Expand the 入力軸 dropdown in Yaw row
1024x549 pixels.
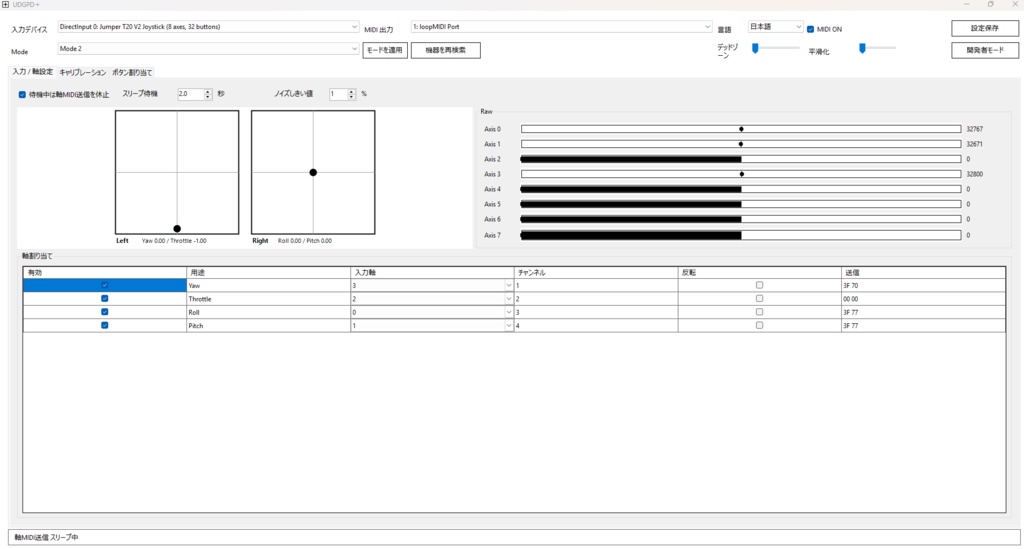point(509,285)
